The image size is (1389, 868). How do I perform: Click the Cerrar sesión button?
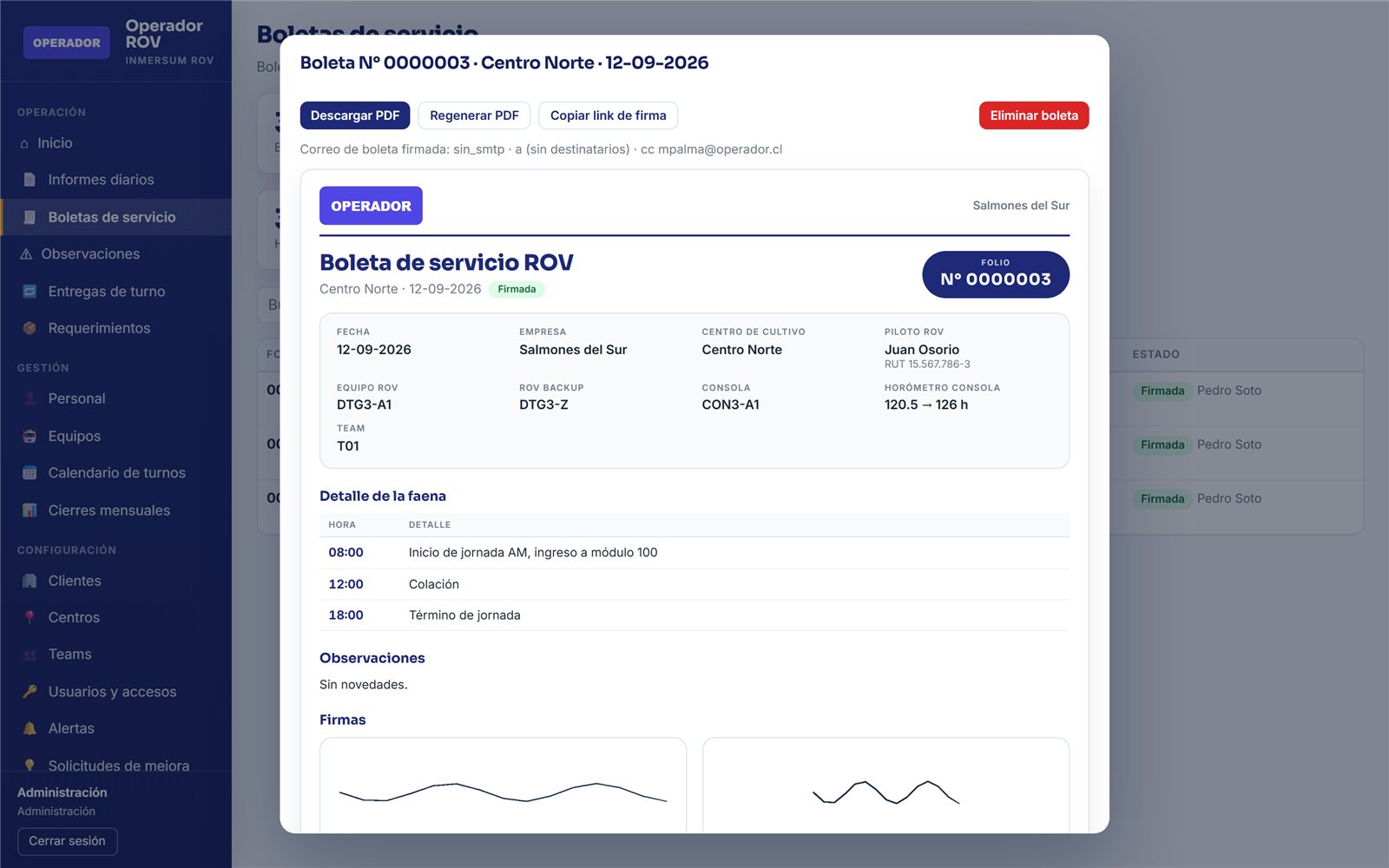pyautogui.click(x=67, y=841)
